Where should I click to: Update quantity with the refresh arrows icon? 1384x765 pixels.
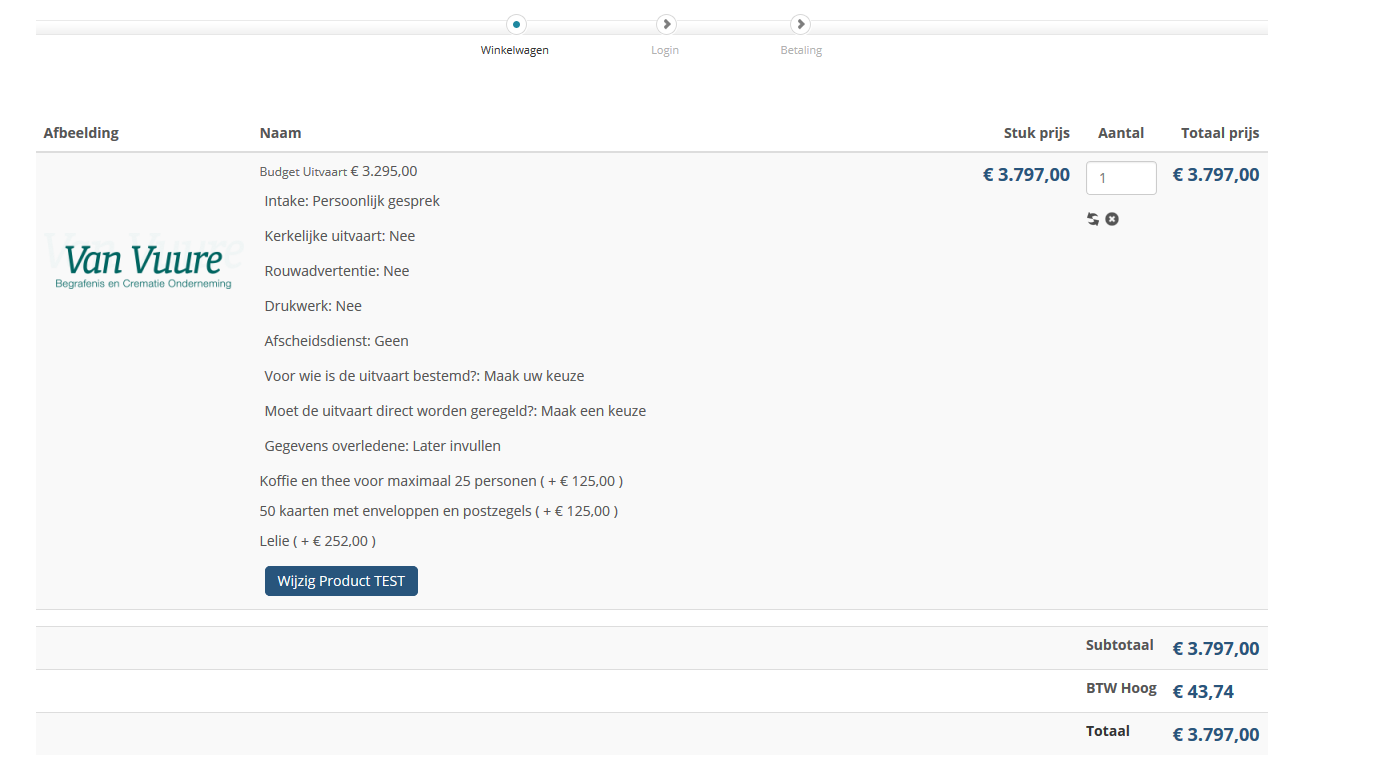pyautogui.click(x=1093, y=219)
